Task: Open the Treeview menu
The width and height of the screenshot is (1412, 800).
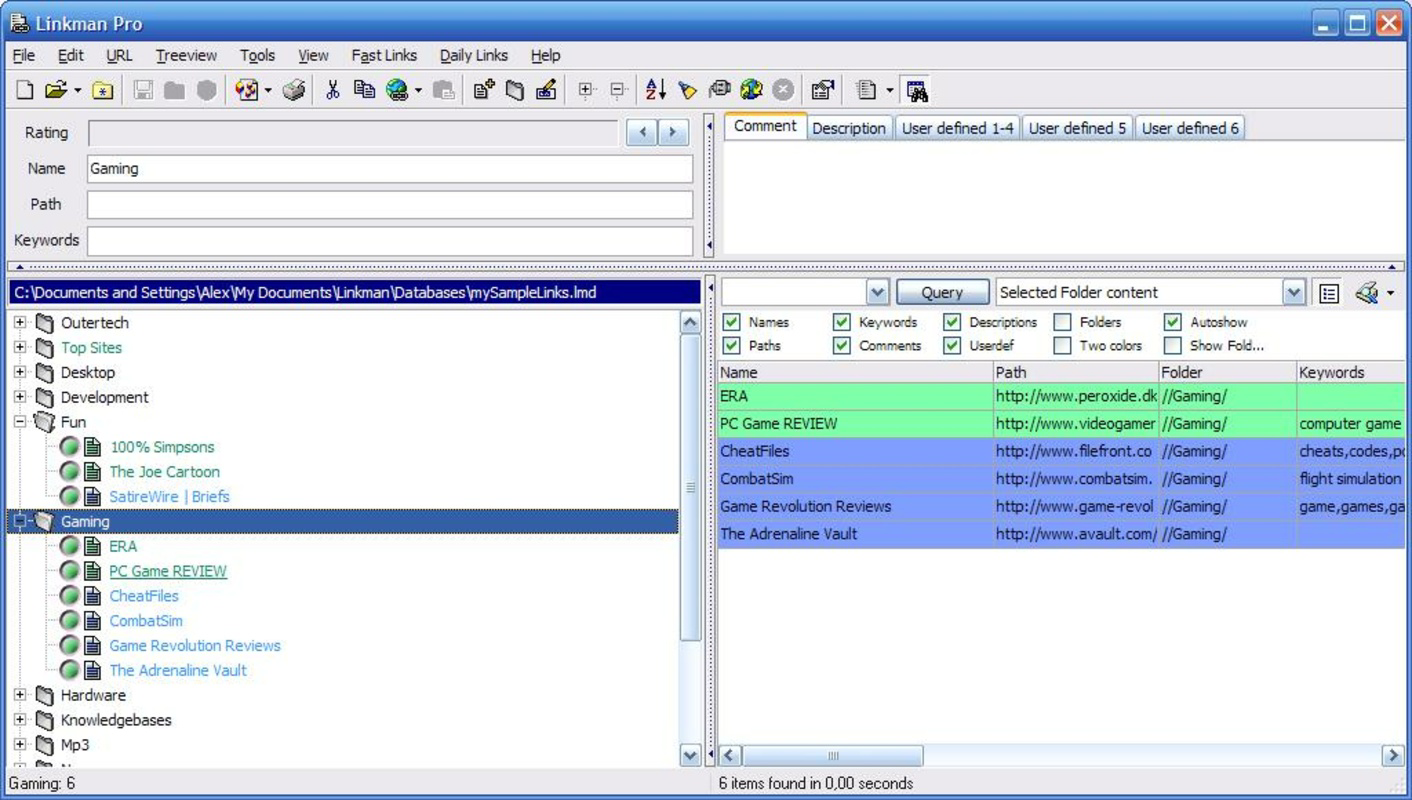Action: click(186, 55)
